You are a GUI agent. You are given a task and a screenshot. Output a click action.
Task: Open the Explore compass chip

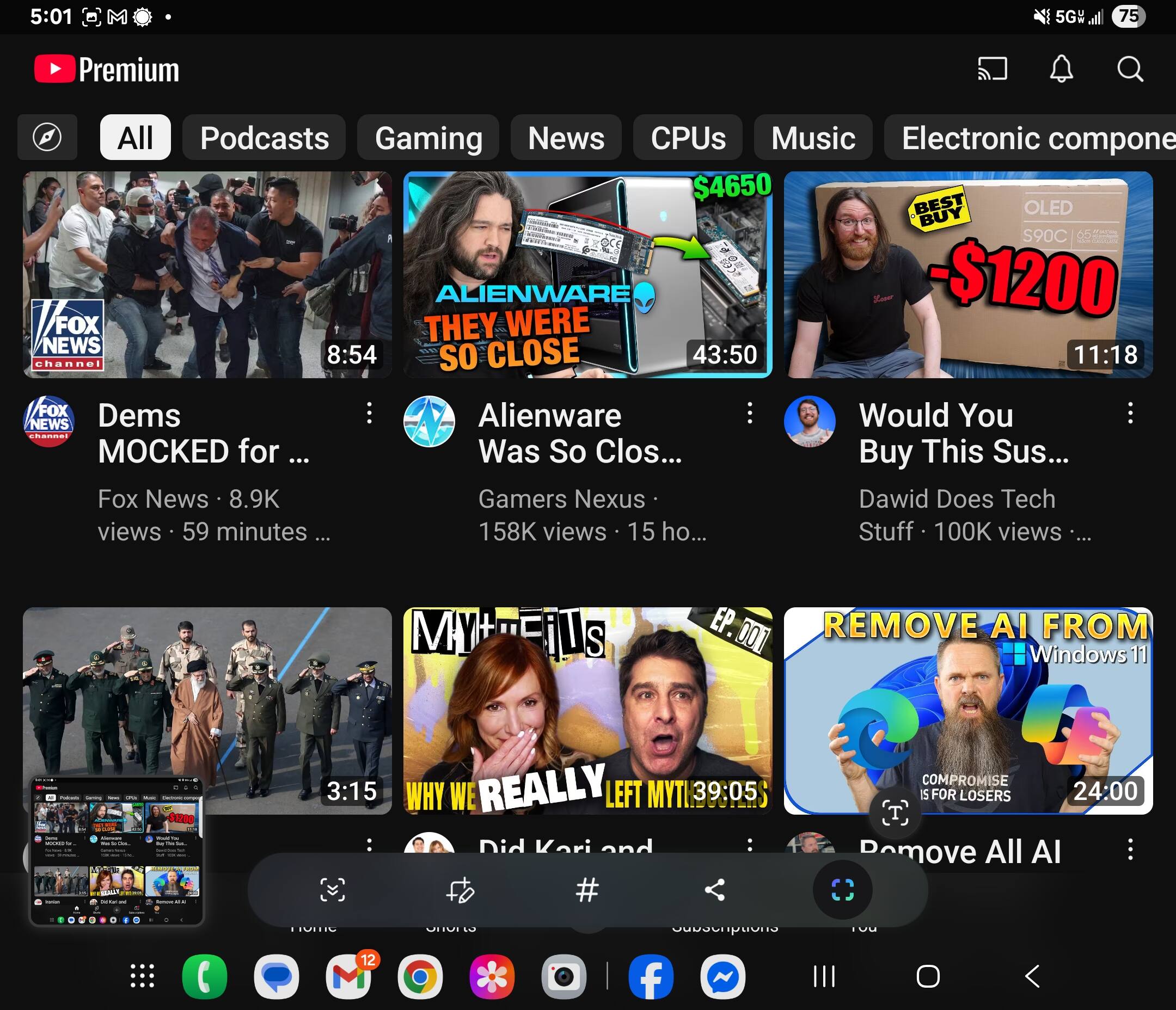pyautogui.click(x=47, y=137)
